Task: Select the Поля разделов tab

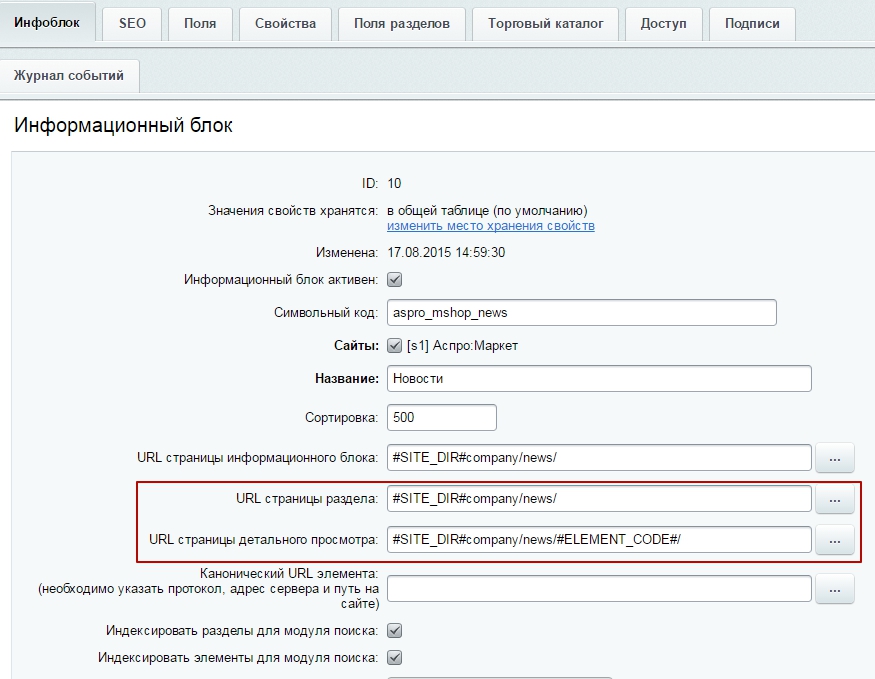Action: tap(401, 23)
